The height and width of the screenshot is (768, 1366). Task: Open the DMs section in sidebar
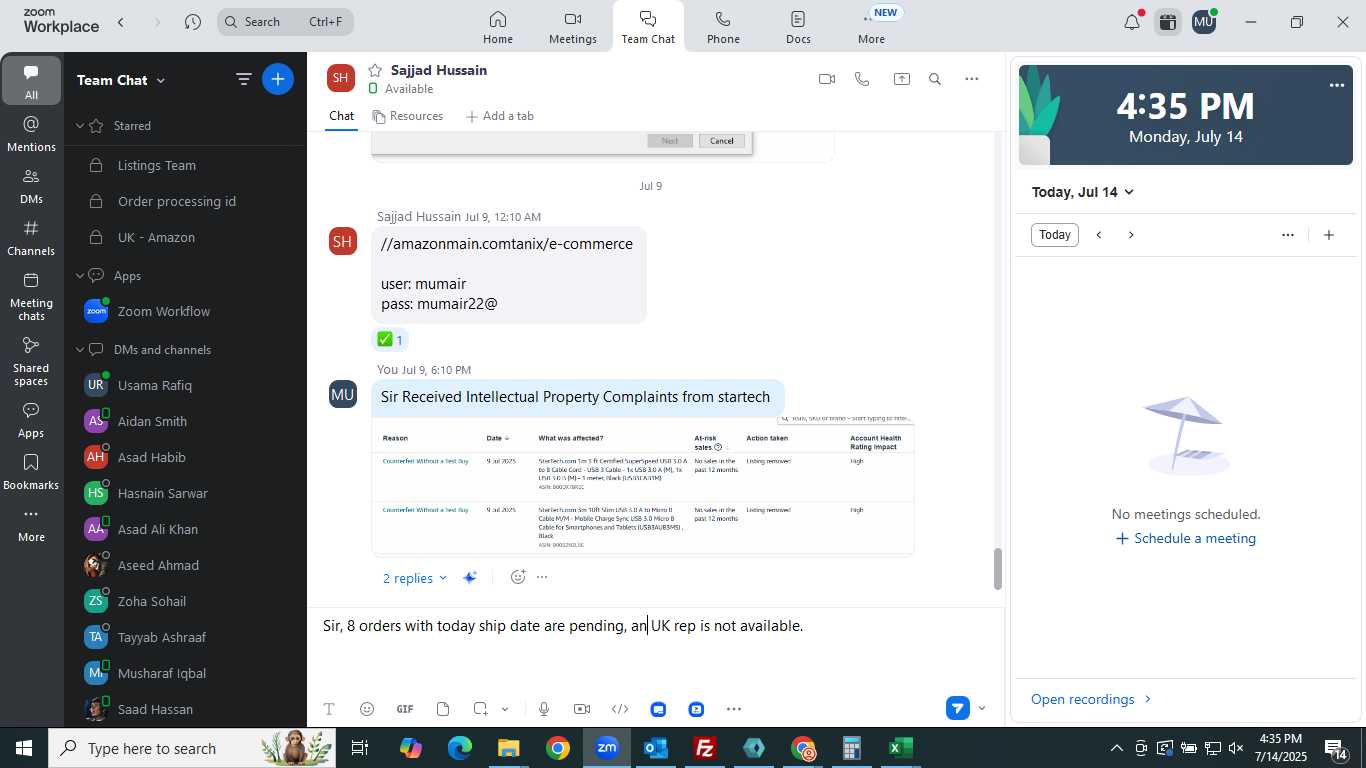31,185
